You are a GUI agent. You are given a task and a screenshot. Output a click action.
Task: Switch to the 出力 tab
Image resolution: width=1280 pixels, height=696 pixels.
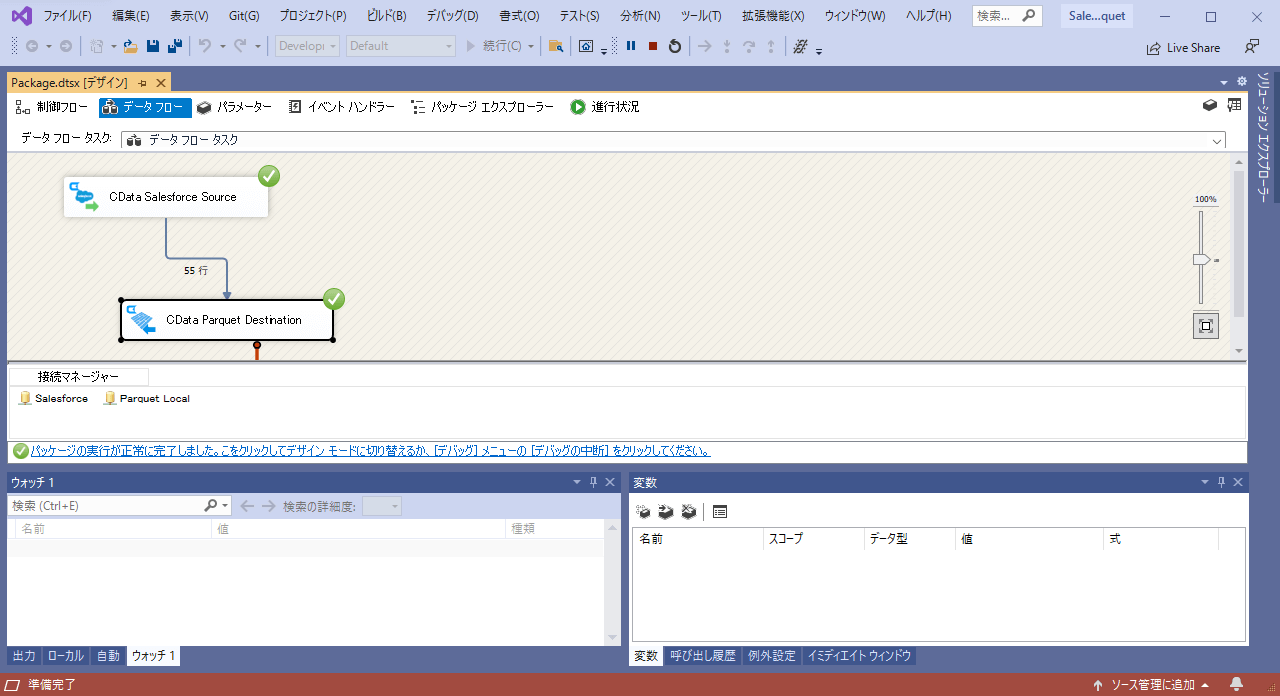point(24,656)
